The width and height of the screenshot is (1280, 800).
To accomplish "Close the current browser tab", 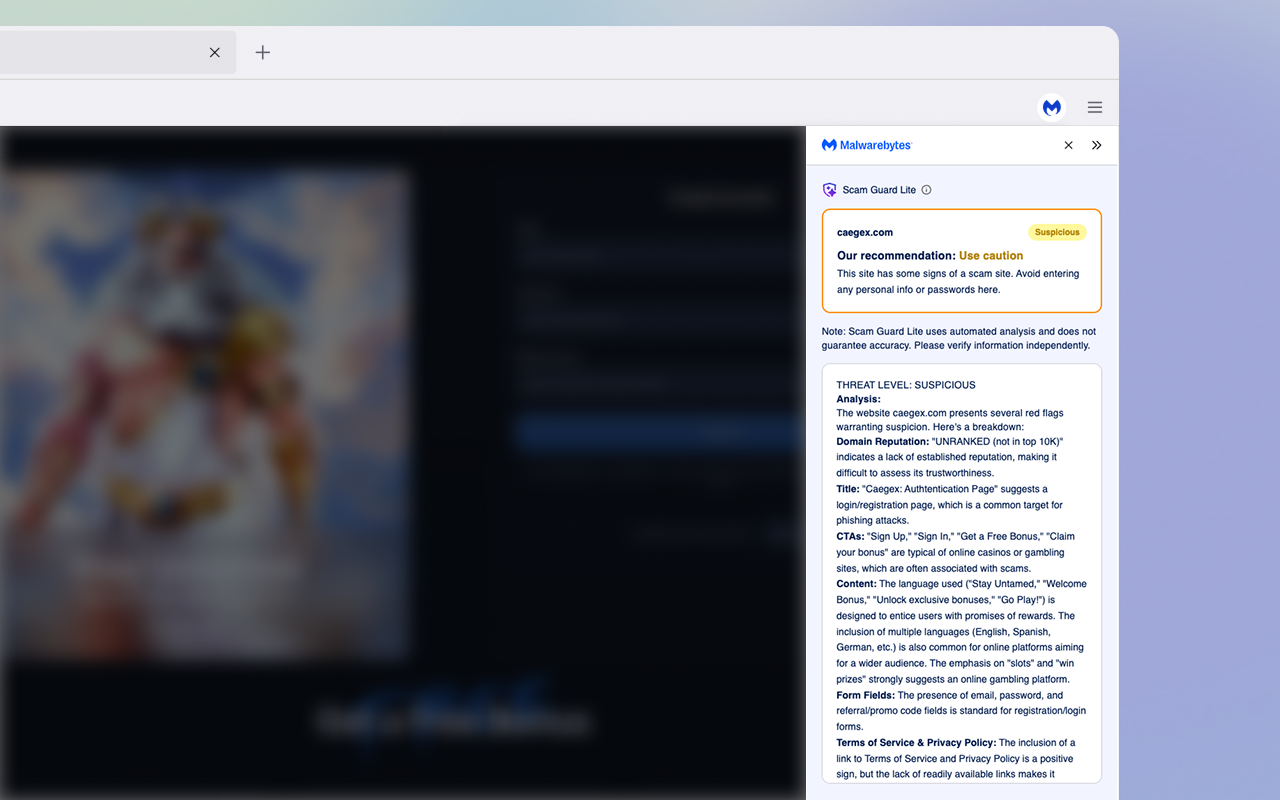I will pyautogui.click(x=214, y=52).
